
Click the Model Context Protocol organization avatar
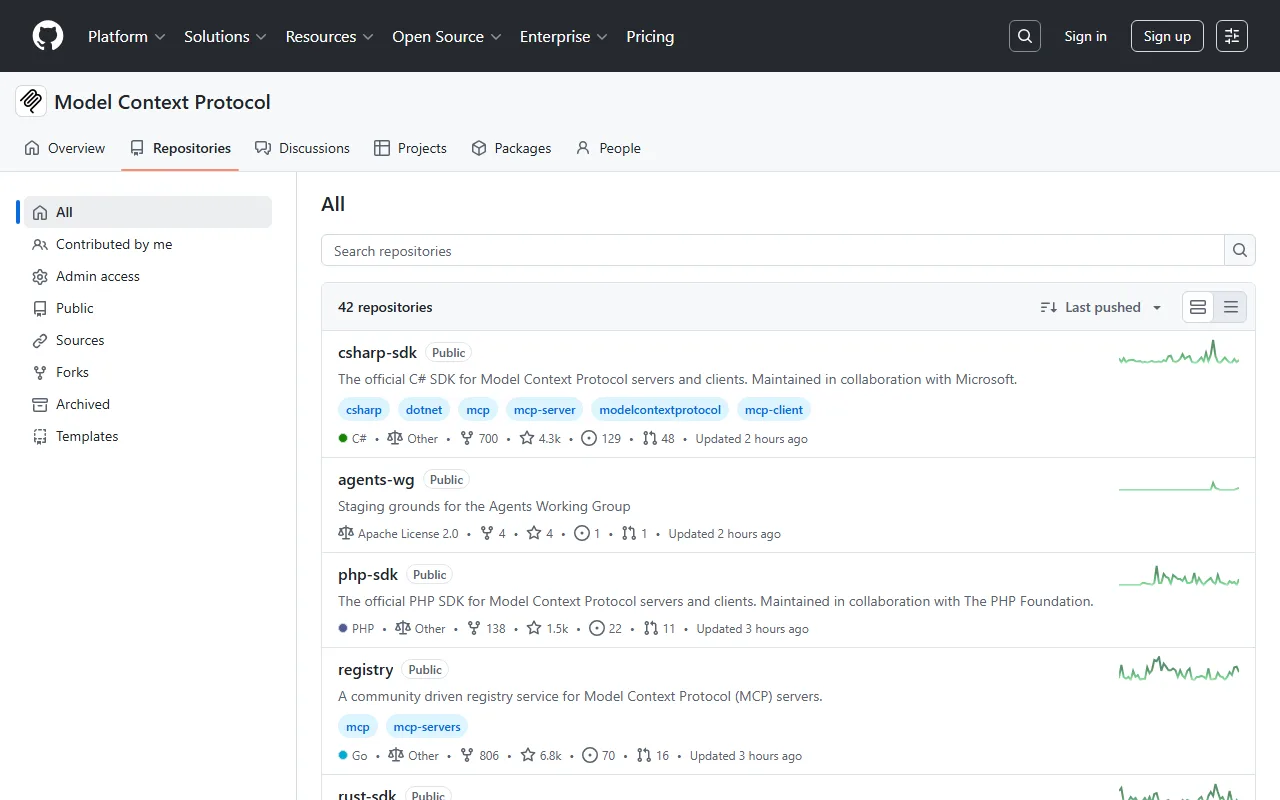31,101
